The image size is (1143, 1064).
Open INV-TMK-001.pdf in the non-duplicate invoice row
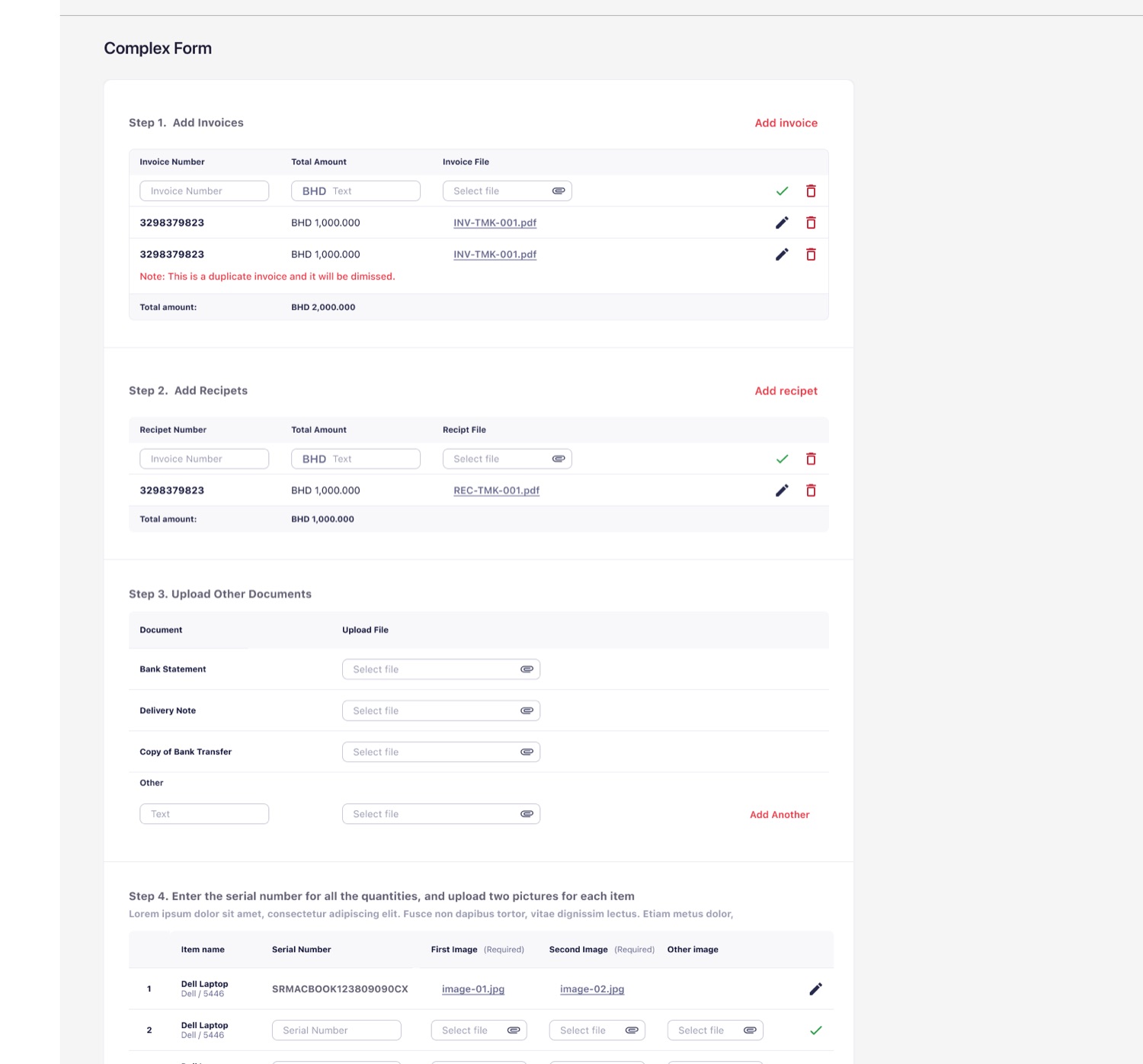(495, 223)
